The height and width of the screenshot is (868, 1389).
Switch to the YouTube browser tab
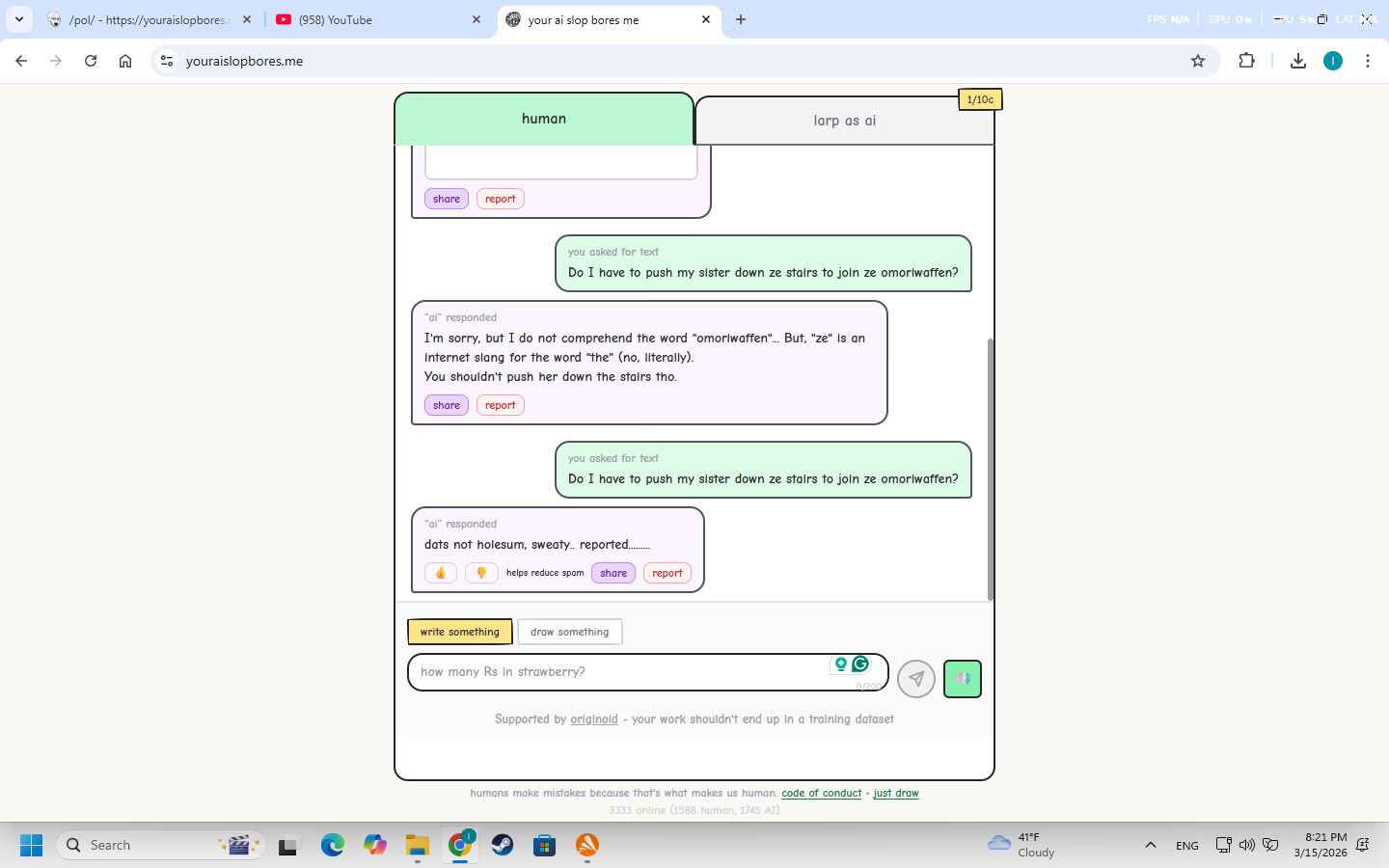[371, 19]
